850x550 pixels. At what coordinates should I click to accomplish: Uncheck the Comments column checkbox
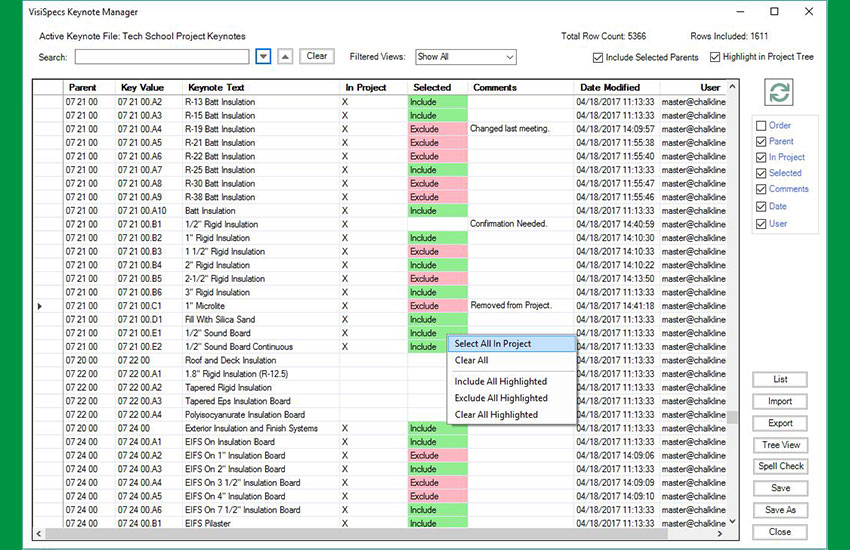tap(762, 189)
